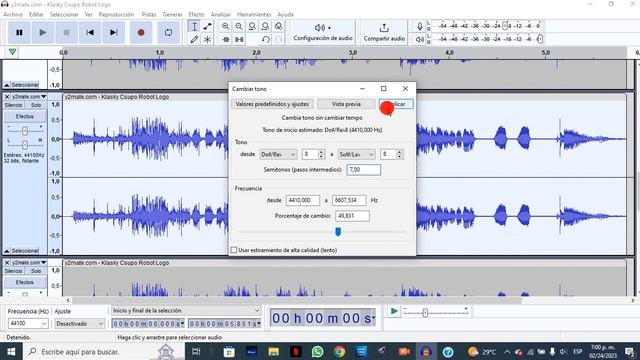640x360 pixels.
Task: Open the Pistas menu
Action: tap(149, 14)
